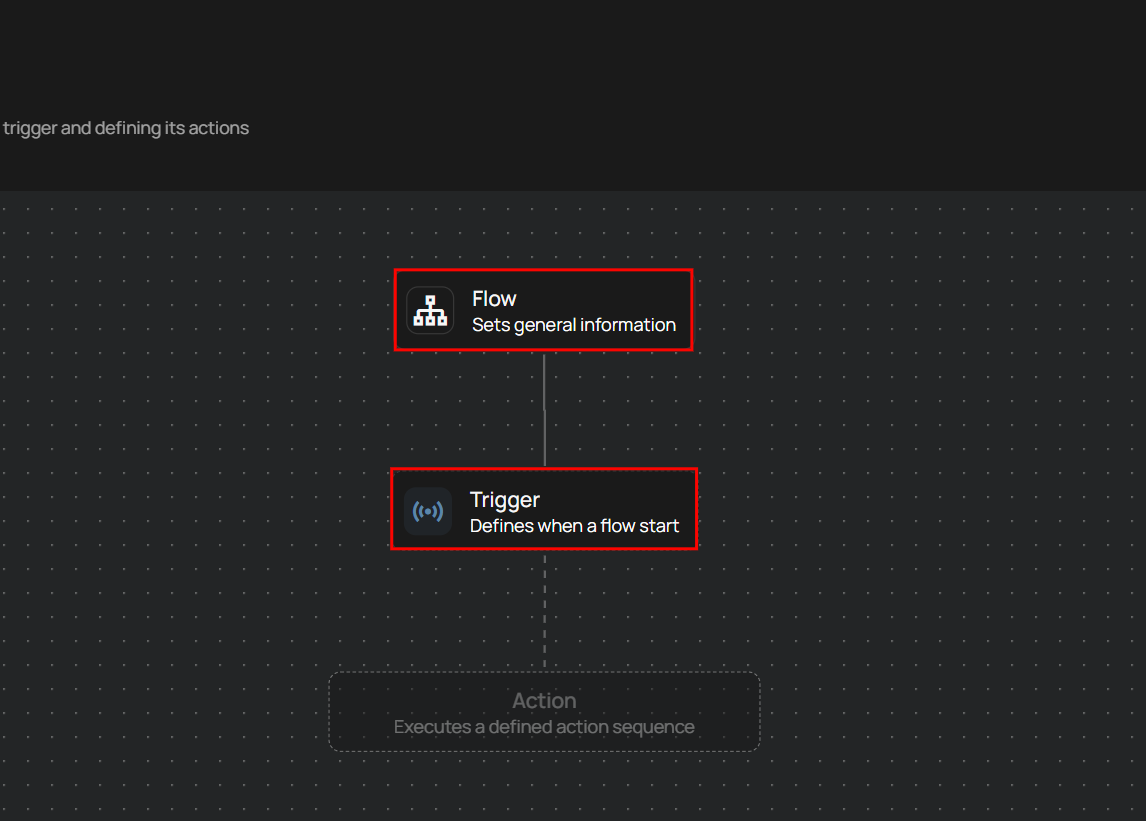Select the Flow node card
This screenshot has height=821, width=1146.
tap(543, 310)
